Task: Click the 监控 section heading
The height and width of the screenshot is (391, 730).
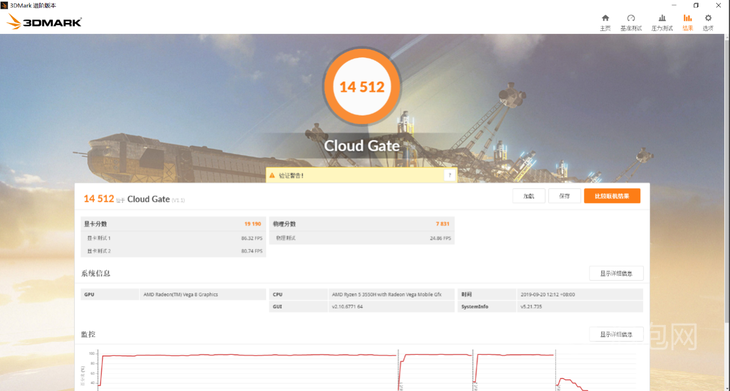Action: point(88,334)
